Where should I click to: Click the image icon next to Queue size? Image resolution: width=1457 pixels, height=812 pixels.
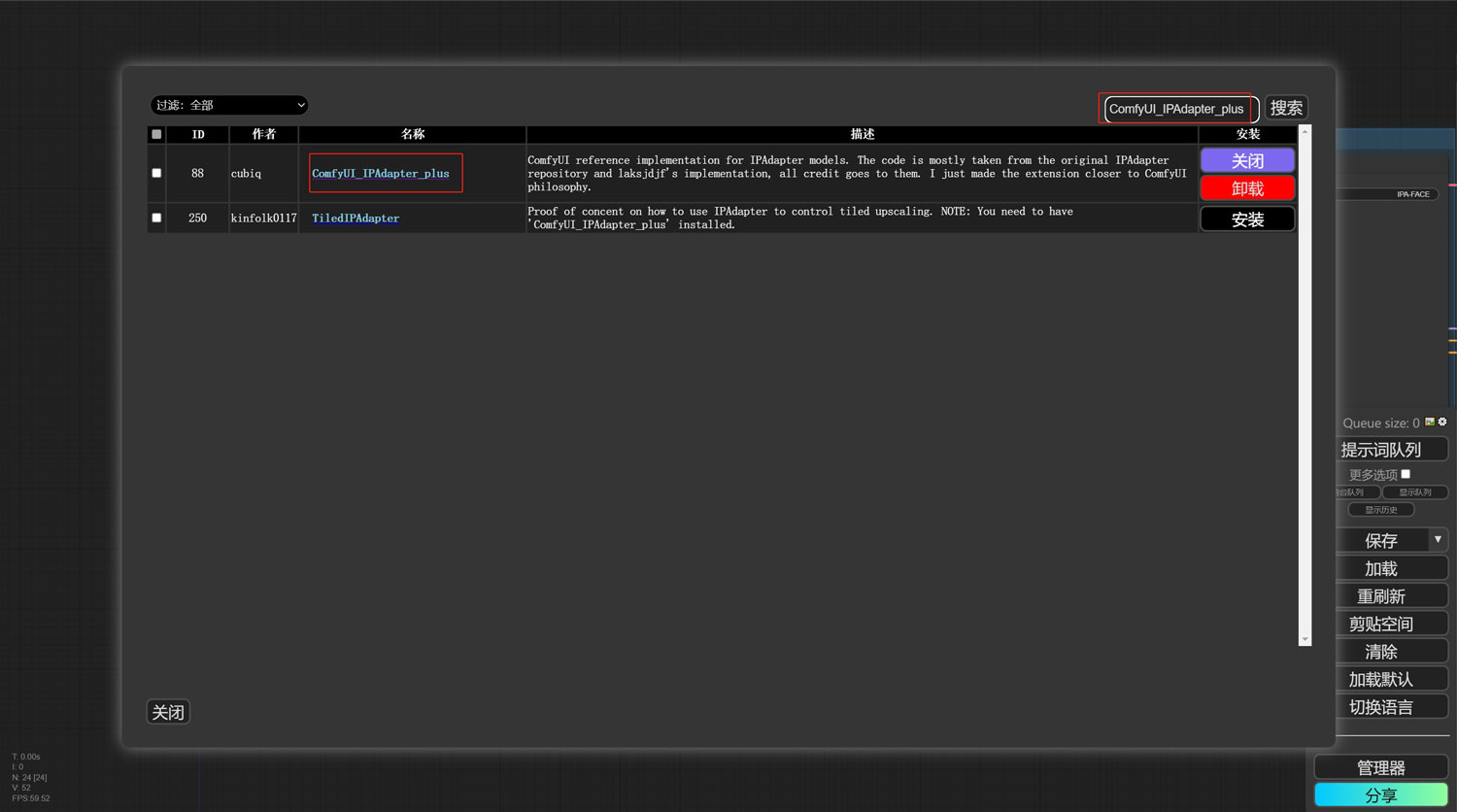coord(1430,422)
